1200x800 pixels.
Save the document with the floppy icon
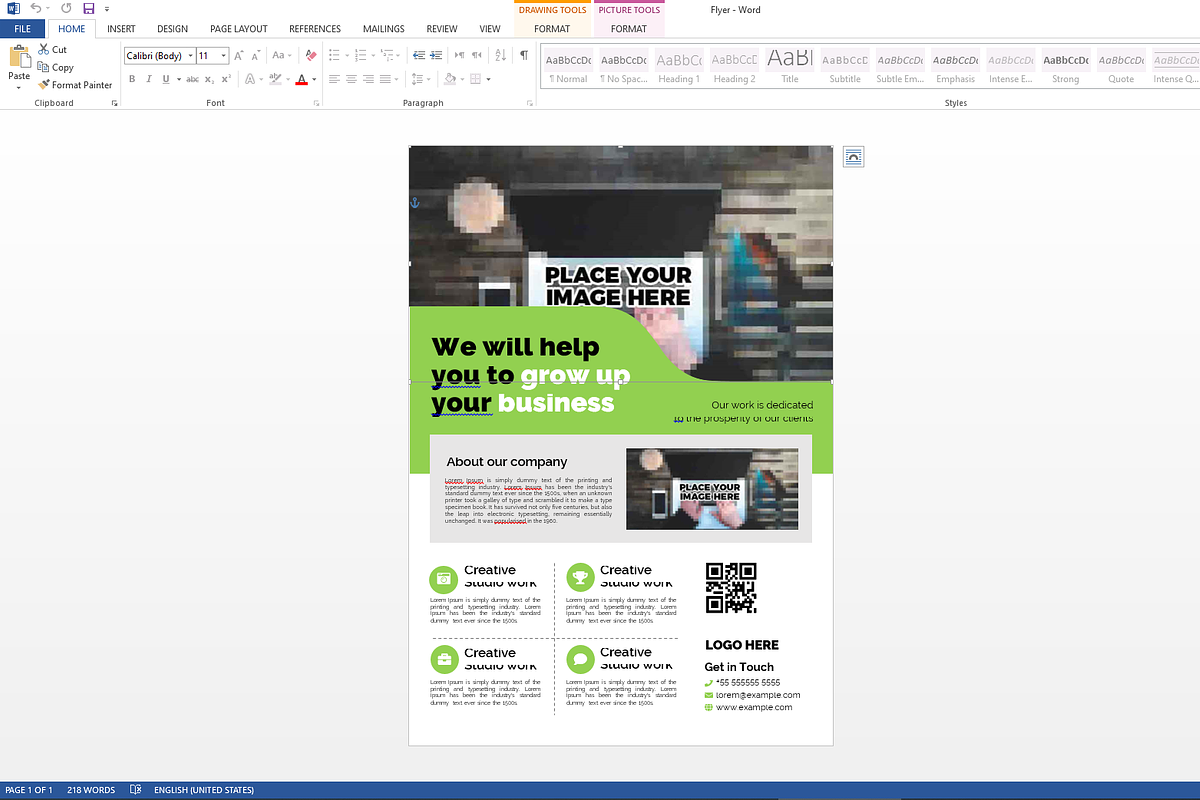tap(89, 8)
